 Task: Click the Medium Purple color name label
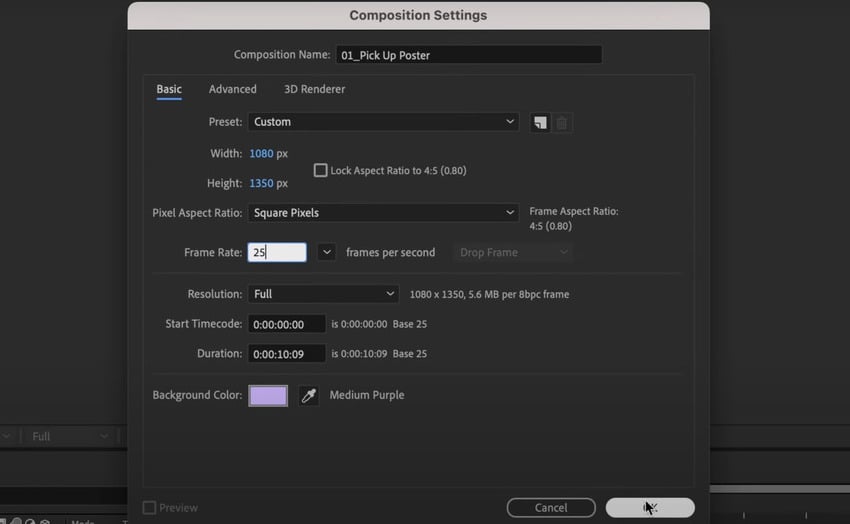[367, 395]
